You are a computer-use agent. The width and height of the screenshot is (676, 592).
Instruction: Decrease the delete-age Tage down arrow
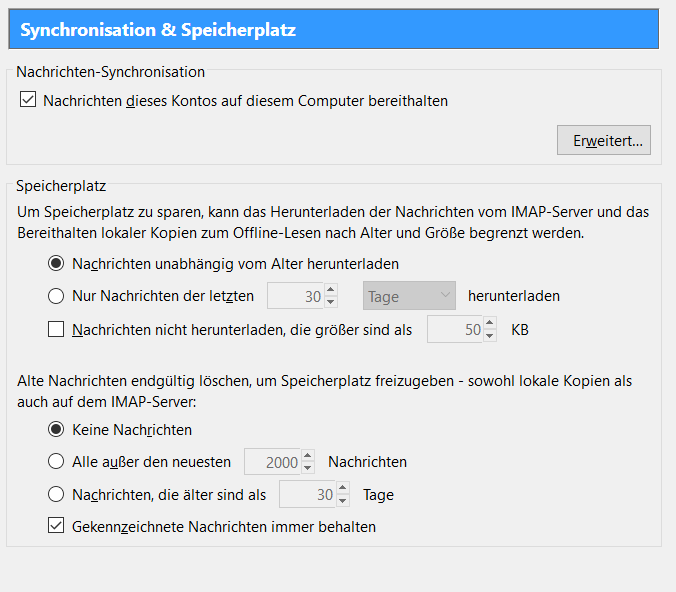tap(343, 500)
